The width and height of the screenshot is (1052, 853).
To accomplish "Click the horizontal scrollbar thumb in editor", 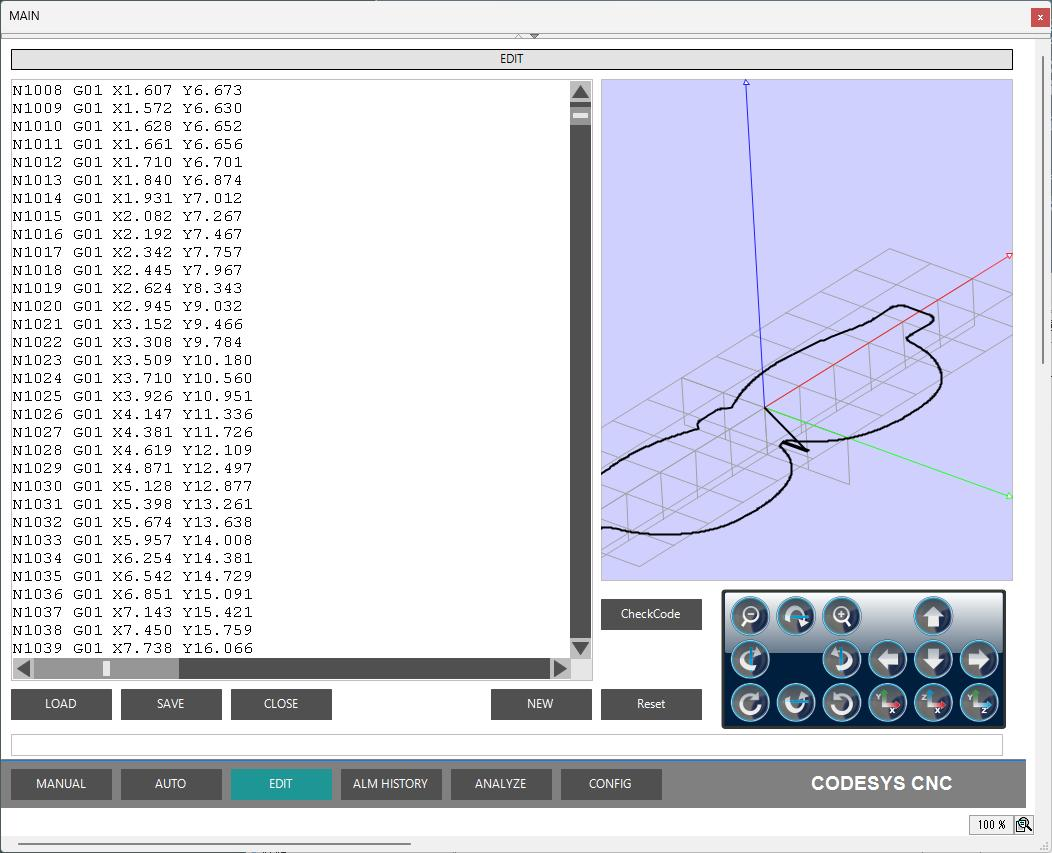I will pos(106,668).
